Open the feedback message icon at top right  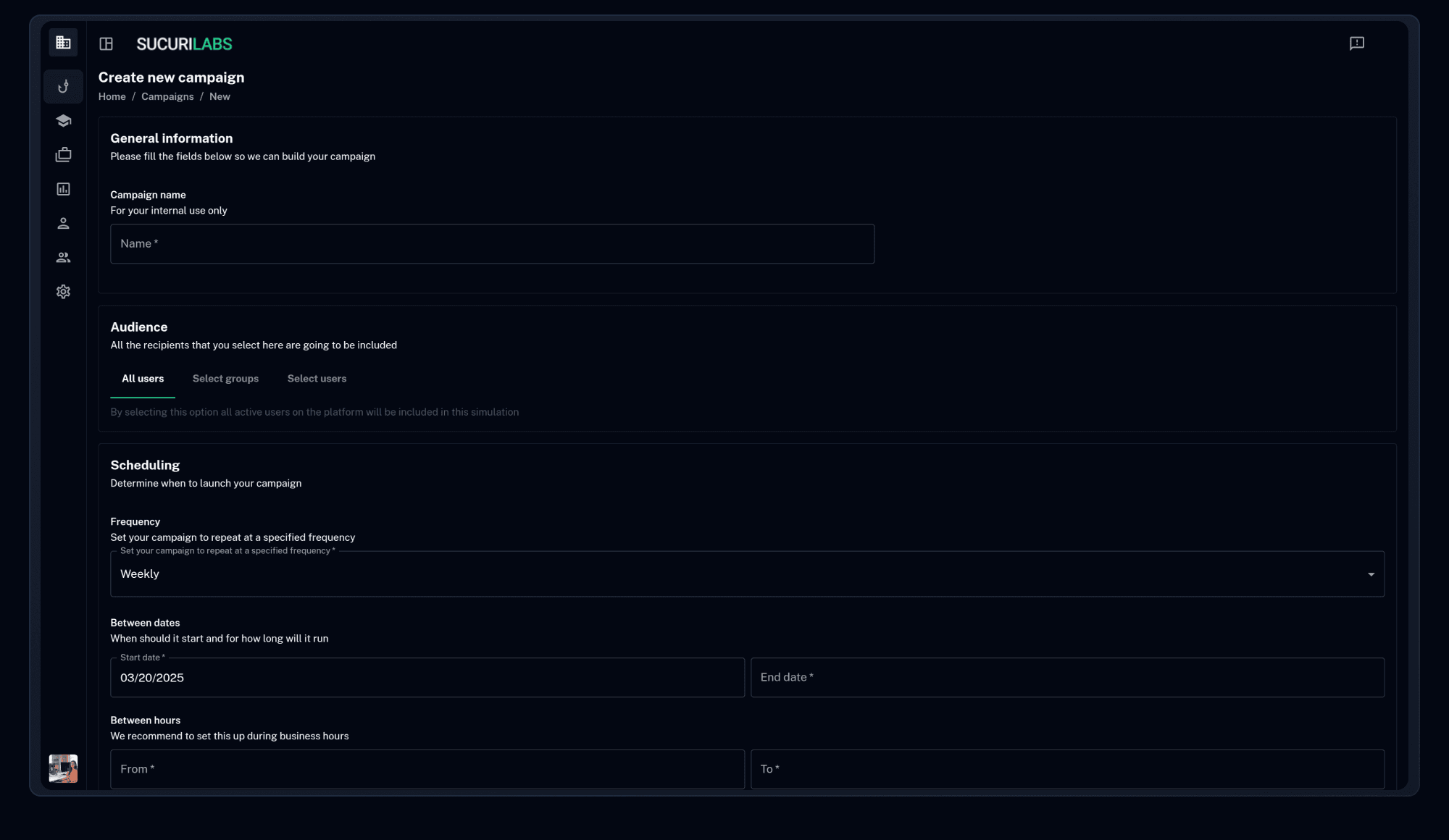[1356, 43]
